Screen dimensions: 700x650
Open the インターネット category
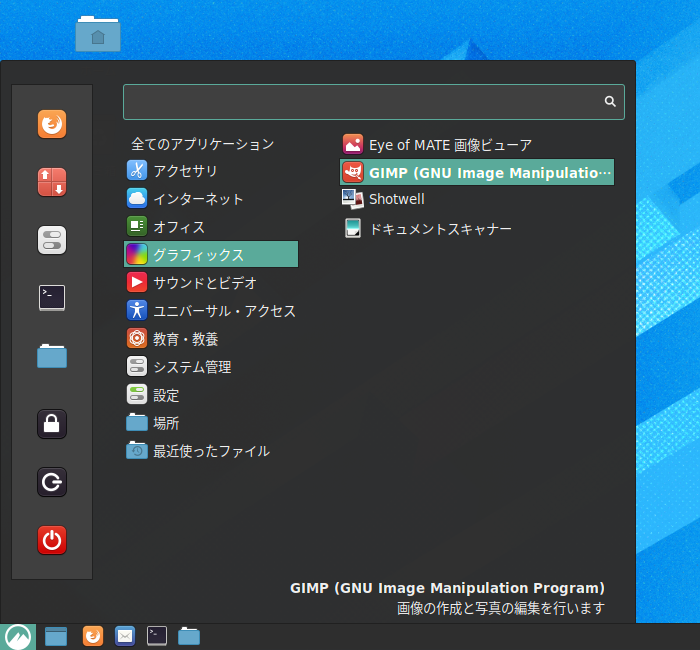[x=211, y=199]
